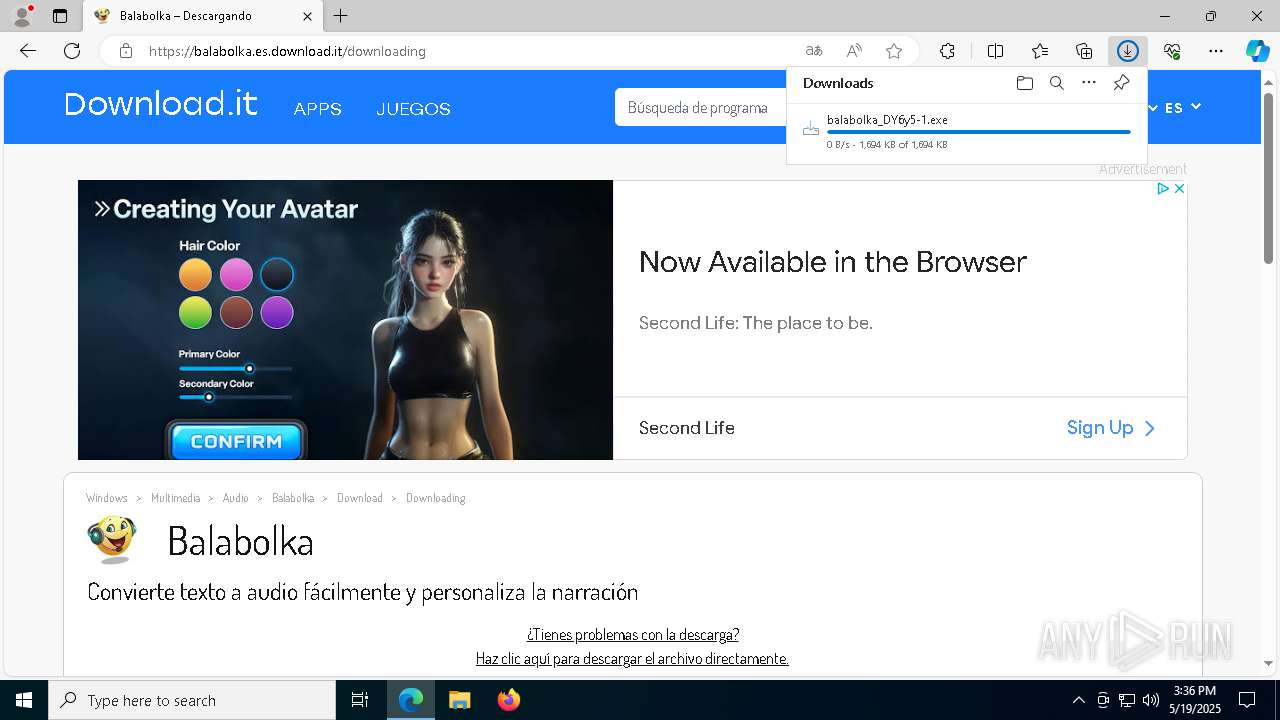Select the Balabolka – Descargando tab
Screen dimensions: 1280x720
203,16
